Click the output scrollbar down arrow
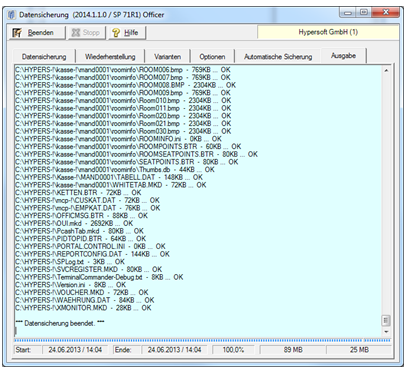Screen dimensions: 405x369 click(386, 332)
